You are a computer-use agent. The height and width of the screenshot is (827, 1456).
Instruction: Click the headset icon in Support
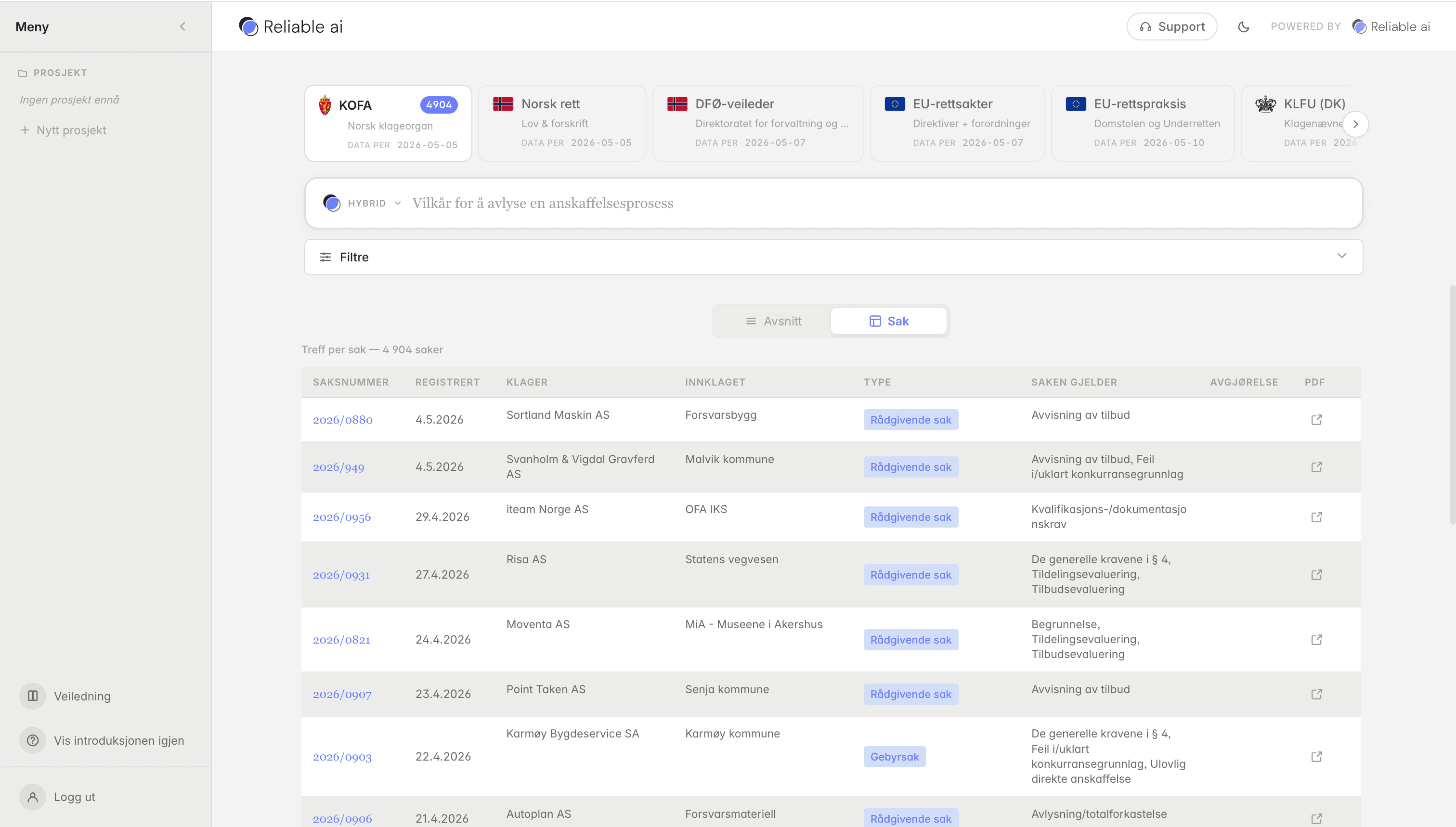tap(1145, 26)
